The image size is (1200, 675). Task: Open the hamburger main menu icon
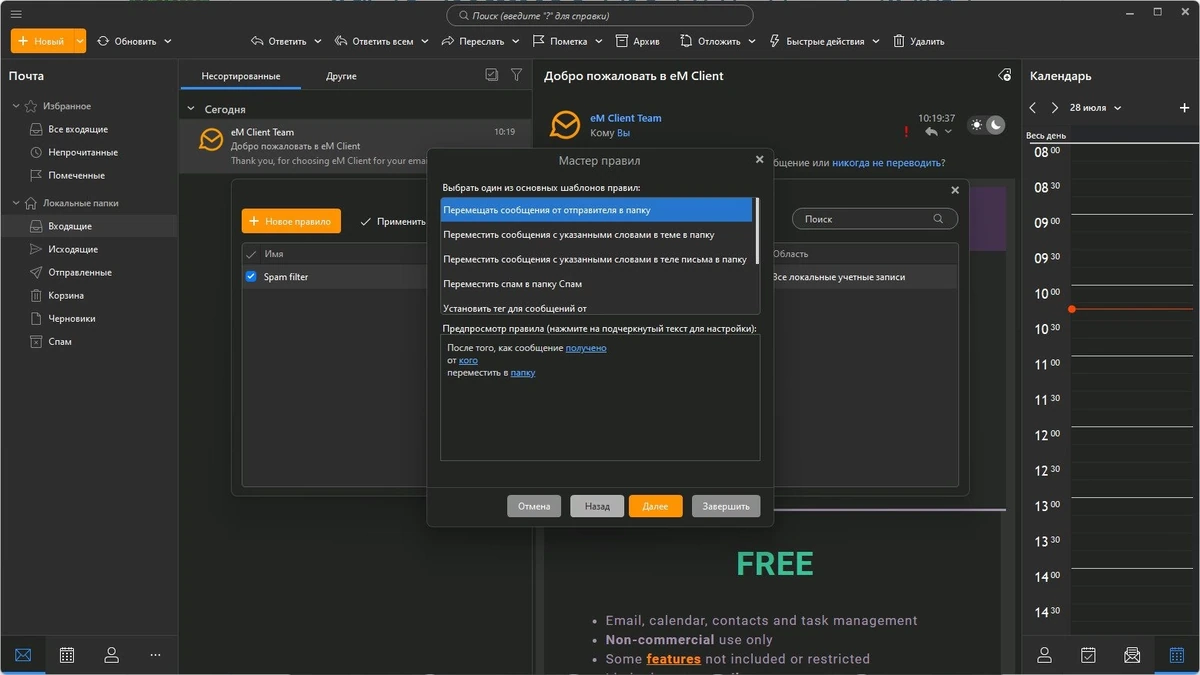pyautogui.click(x=16, y=14)
